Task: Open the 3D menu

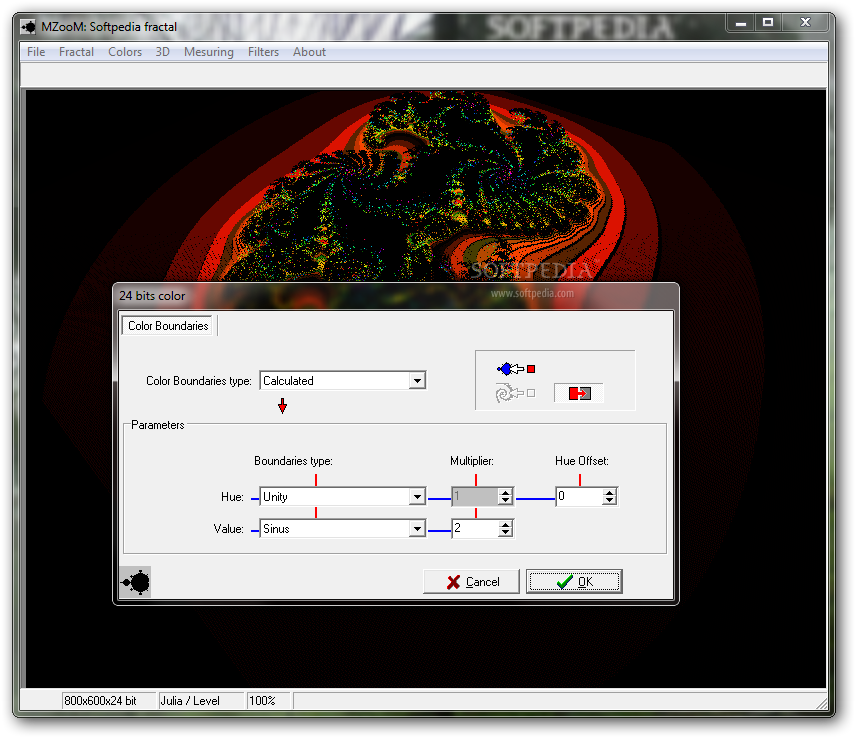Action: [163, 52]
